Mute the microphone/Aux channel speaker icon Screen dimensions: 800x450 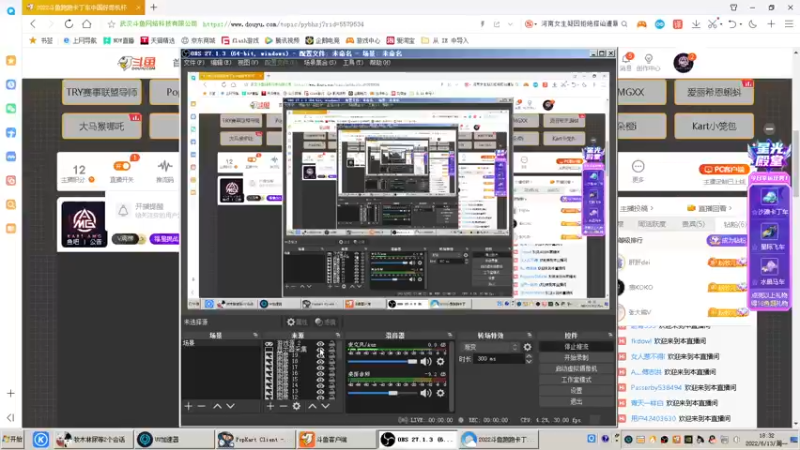click(426, 362)
